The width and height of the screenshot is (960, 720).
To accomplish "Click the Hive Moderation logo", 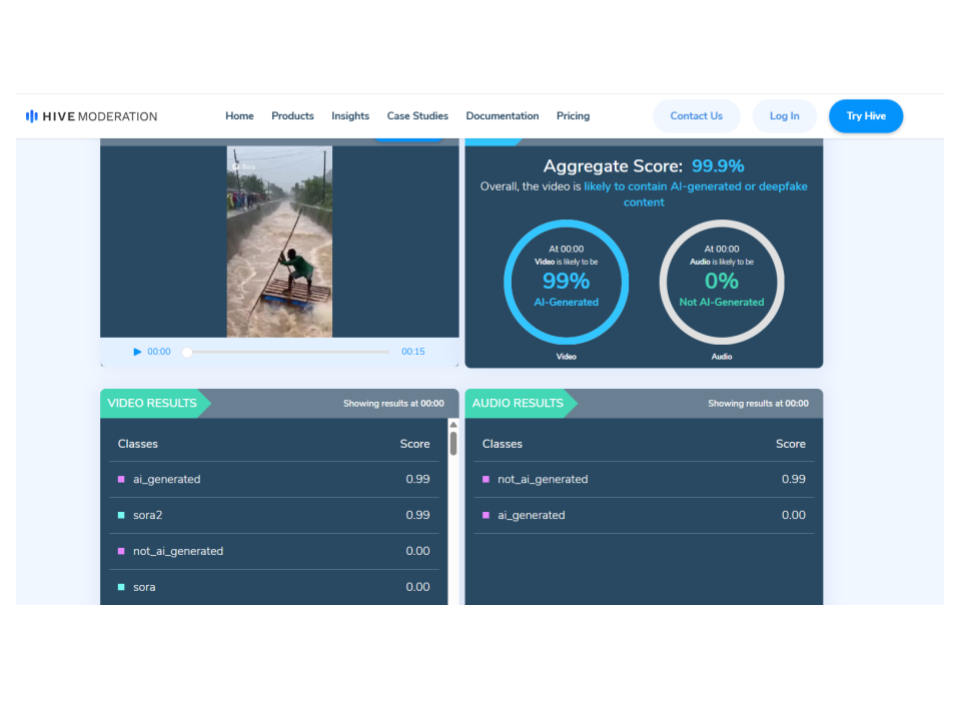I will [91, 116].
